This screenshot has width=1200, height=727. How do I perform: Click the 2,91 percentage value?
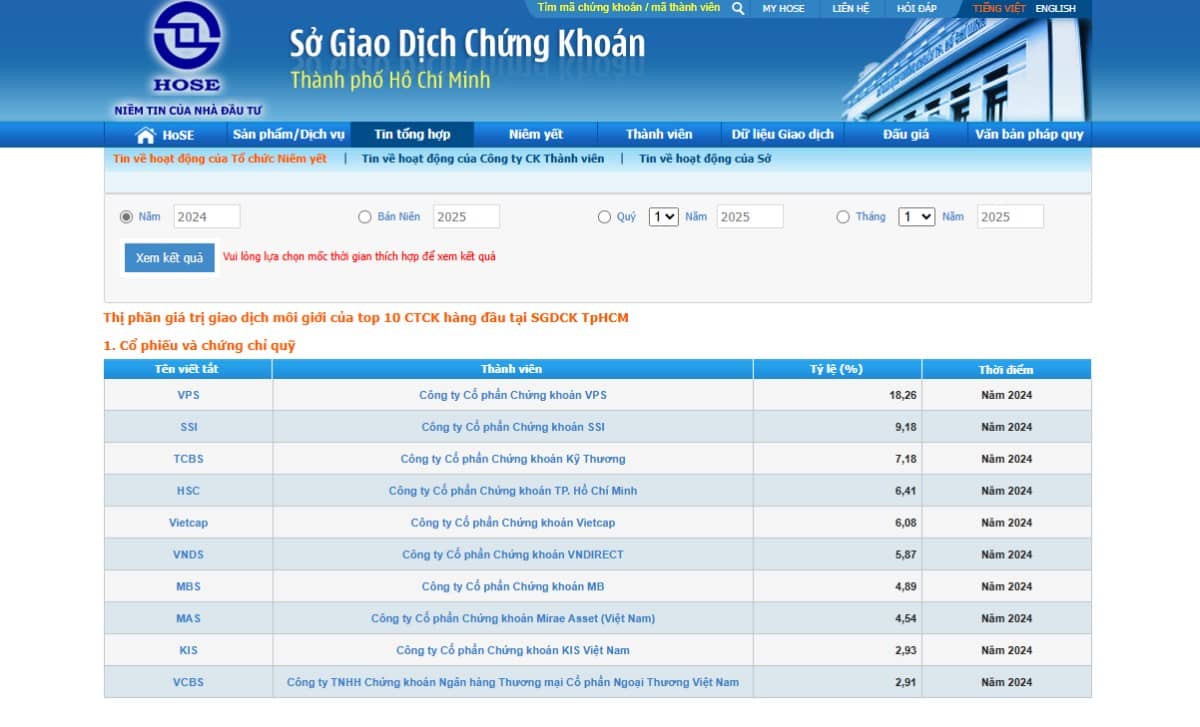point(906,683)
